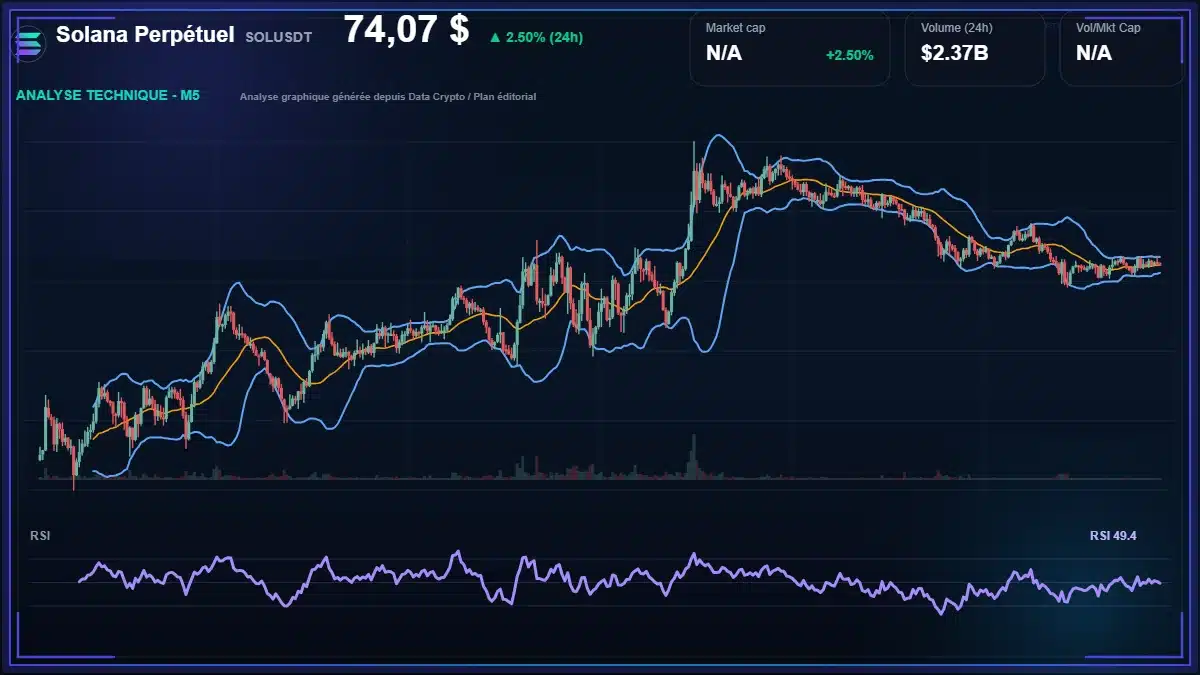Click the Solana logo icon
Screen dimensions: 1200x675
click(x=27, y=44)
